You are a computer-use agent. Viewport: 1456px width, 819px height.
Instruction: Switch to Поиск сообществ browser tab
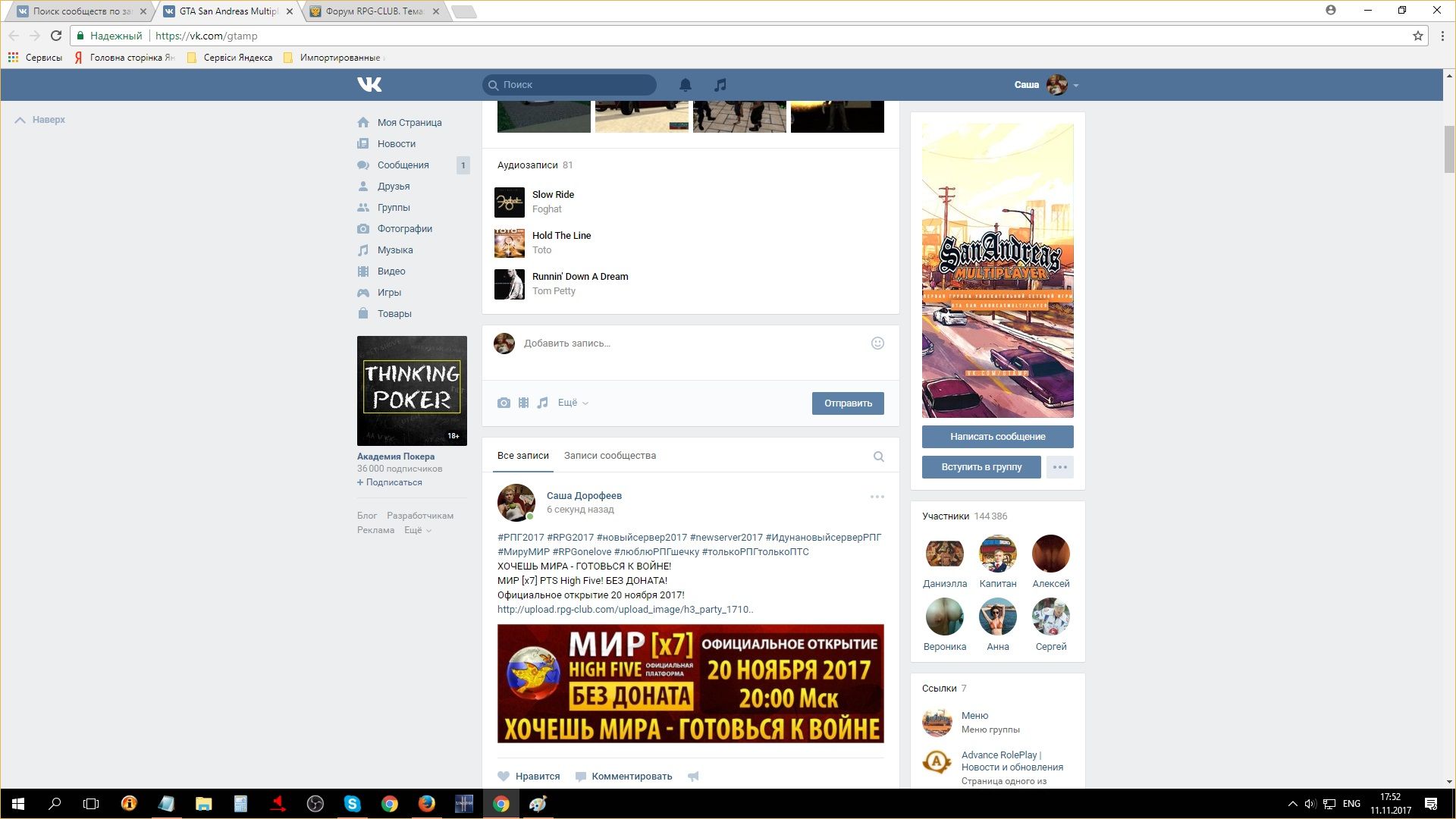(x=81, y=11)
